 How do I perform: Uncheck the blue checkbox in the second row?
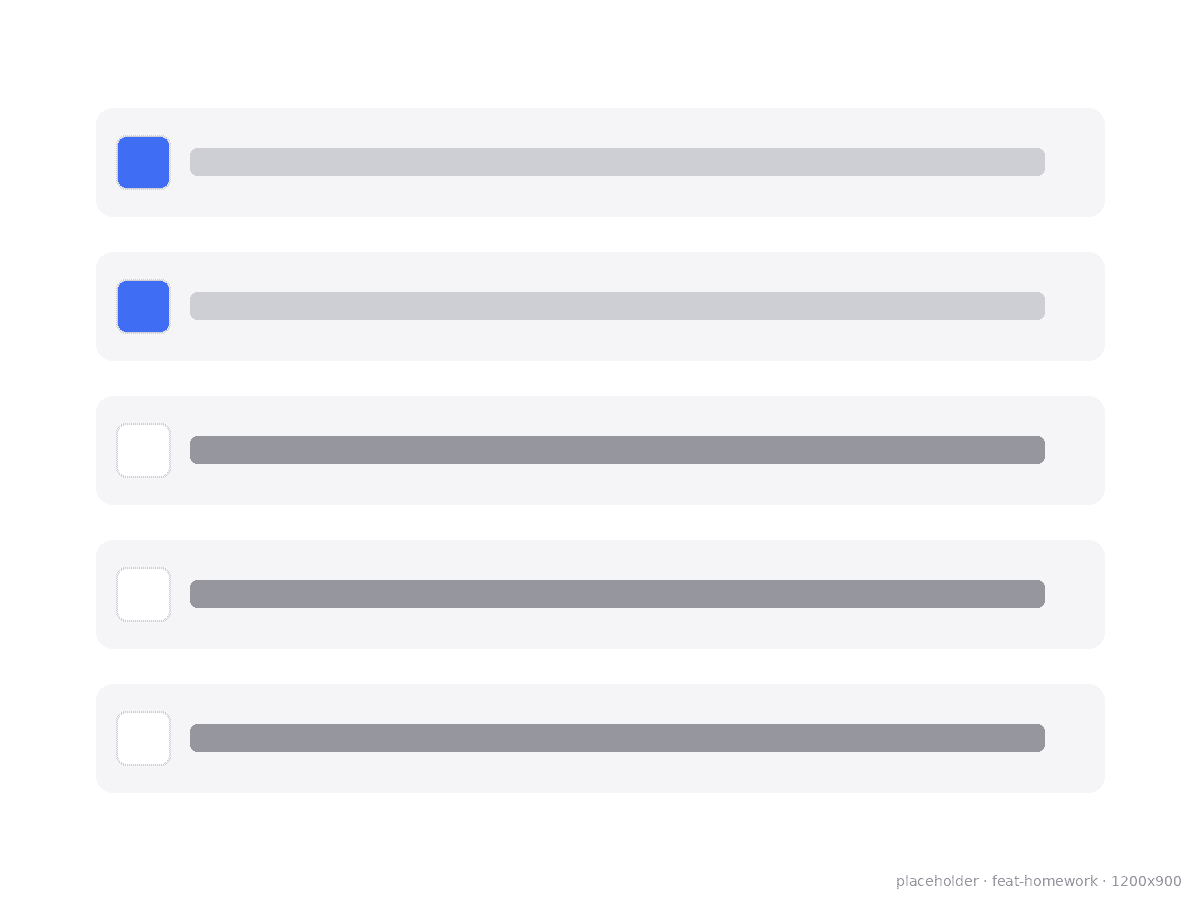143,306
